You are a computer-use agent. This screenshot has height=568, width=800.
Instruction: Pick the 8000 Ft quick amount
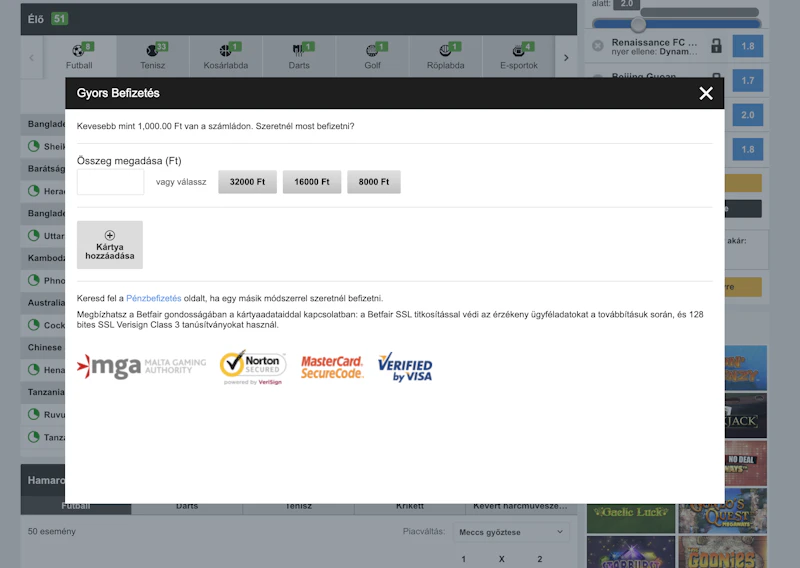tap(374, 182)
